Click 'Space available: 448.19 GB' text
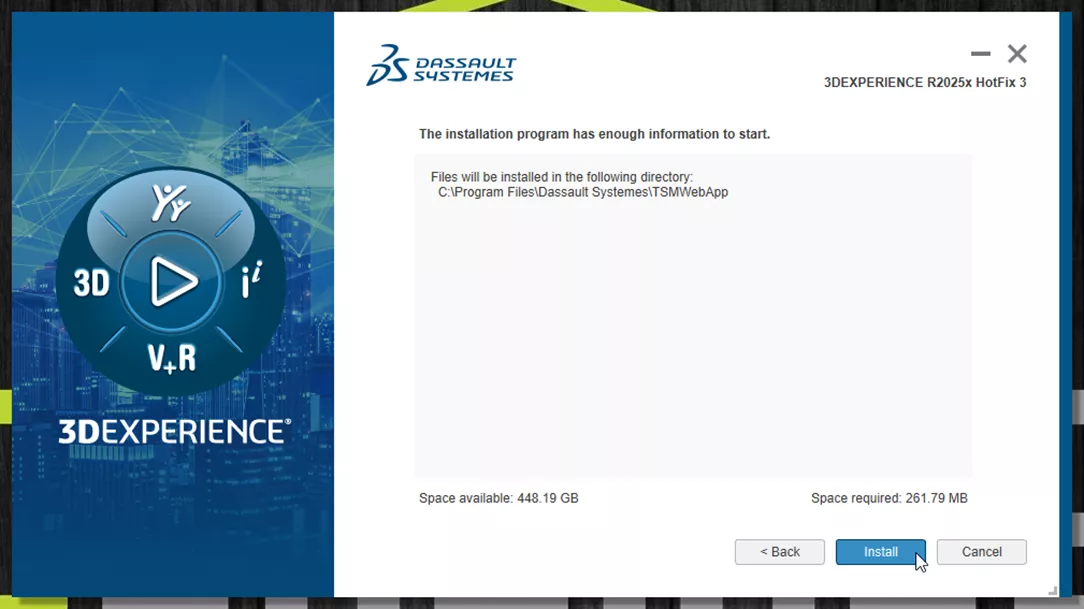Screen dimensions: 1084x609 498,498
